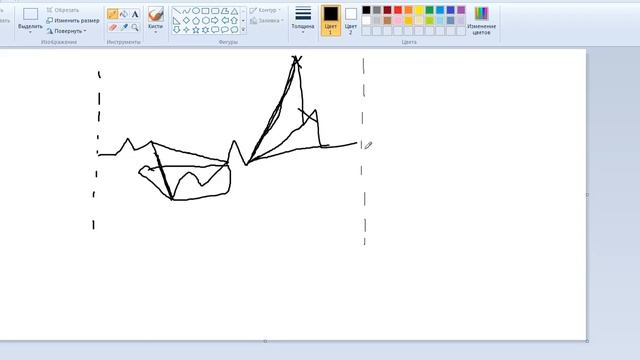Pick the Eraser tool
Screen dimensions: 640x360
tap(113, 27)
